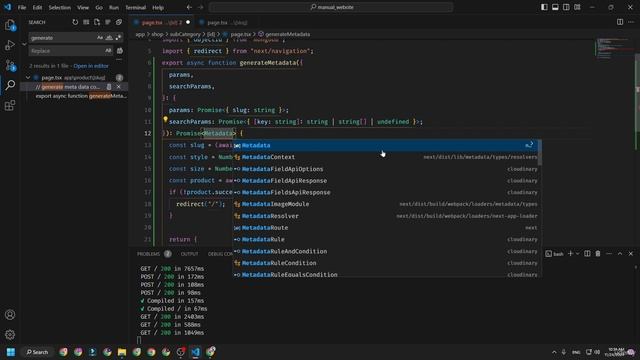The height and width of the screenshot is (360, 640).
Task: Refresh the search results
Action: (x=75, y=22)
